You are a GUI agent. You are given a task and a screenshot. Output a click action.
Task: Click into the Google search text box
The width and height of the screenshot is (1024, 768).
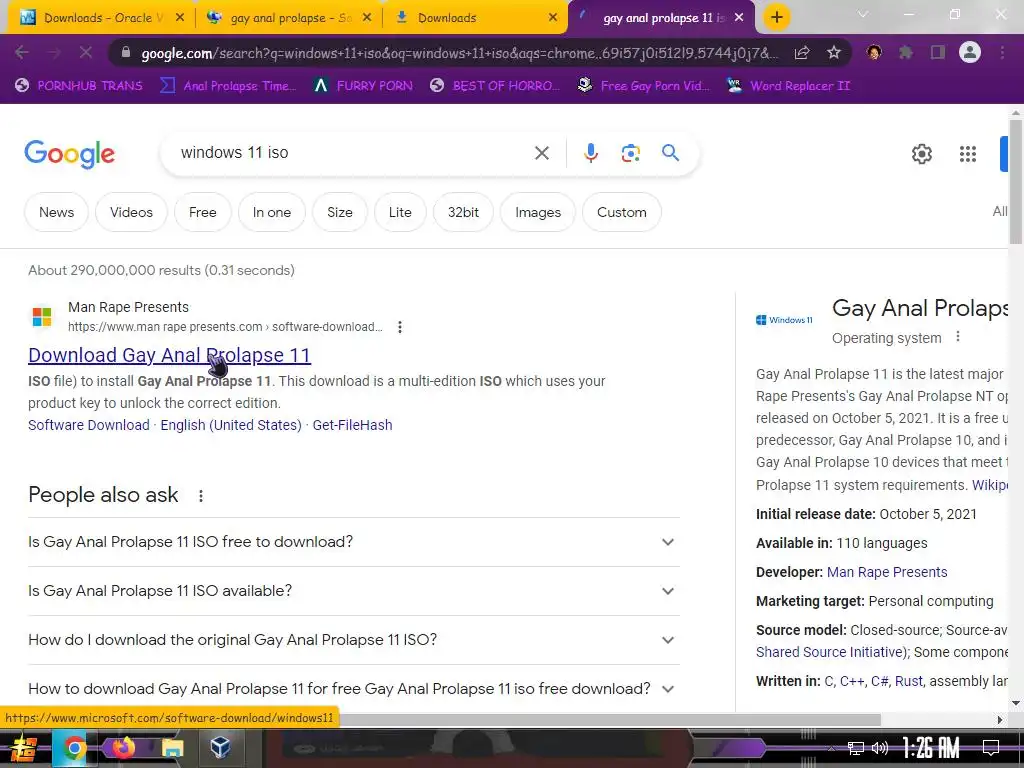(x=353, y=153)
